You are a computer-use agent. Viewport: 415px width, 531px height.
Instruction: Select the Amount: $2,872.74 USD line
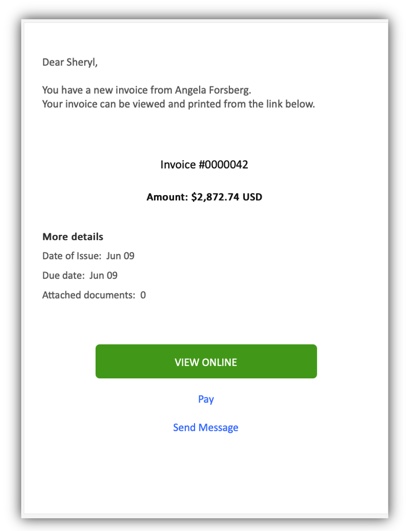(x=204, y=197)
